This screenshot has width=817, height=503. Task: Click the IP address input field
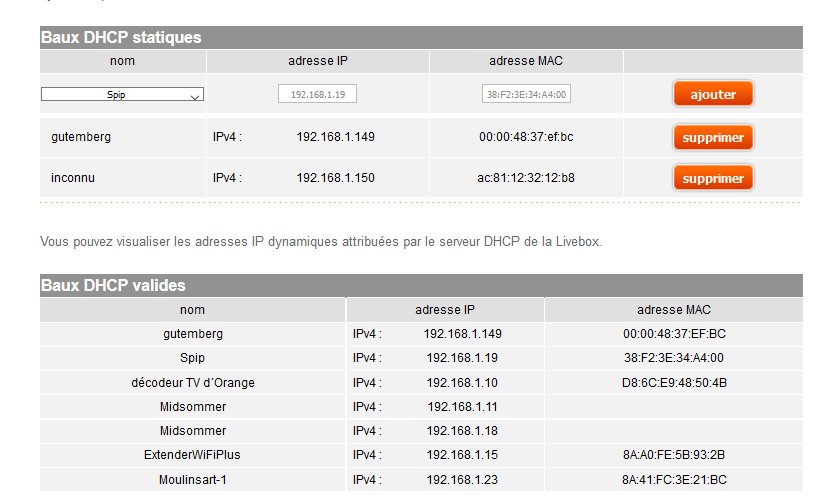pos(317,94)
